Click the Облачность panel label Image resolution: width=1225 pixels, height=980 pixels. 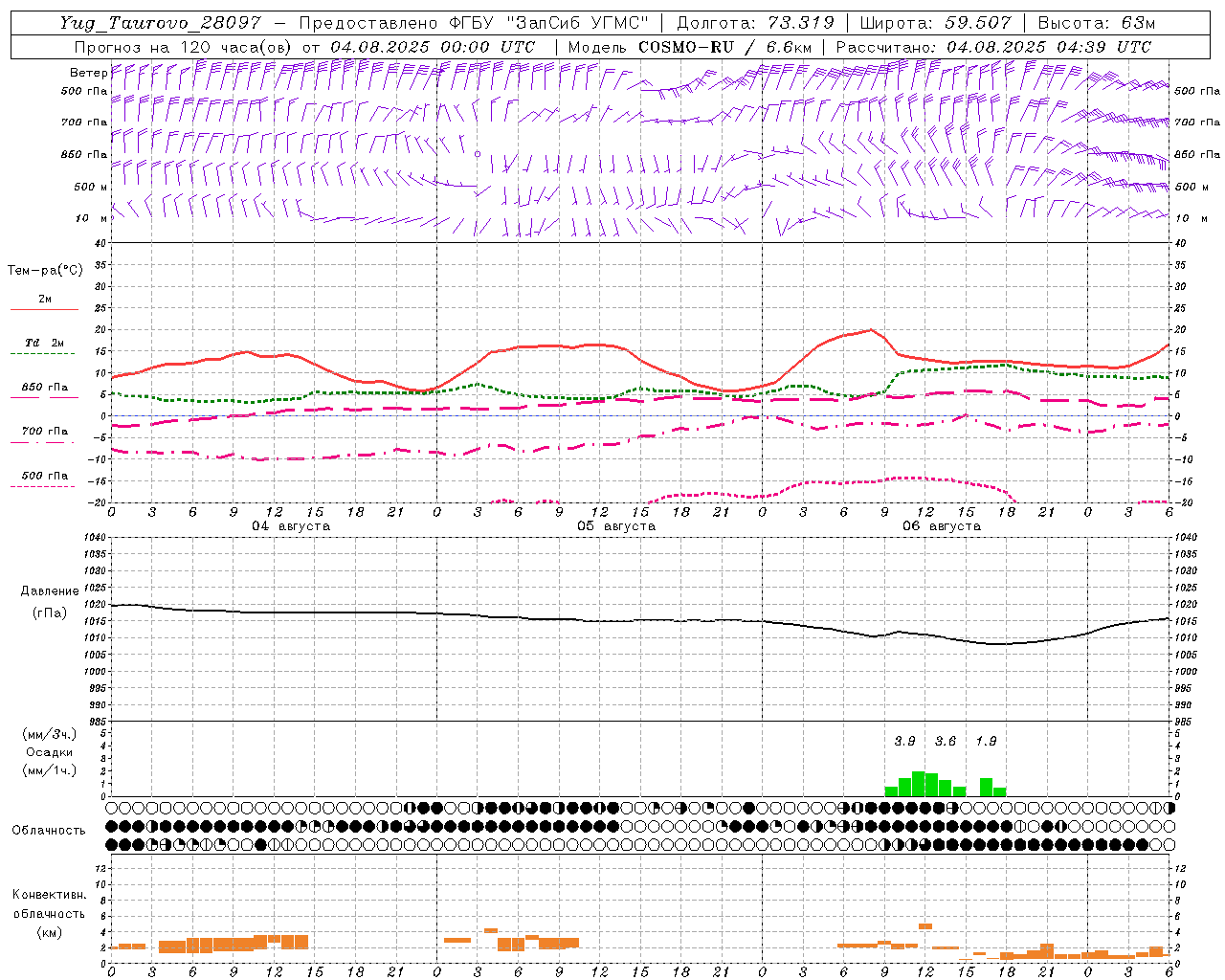[49, 830]
